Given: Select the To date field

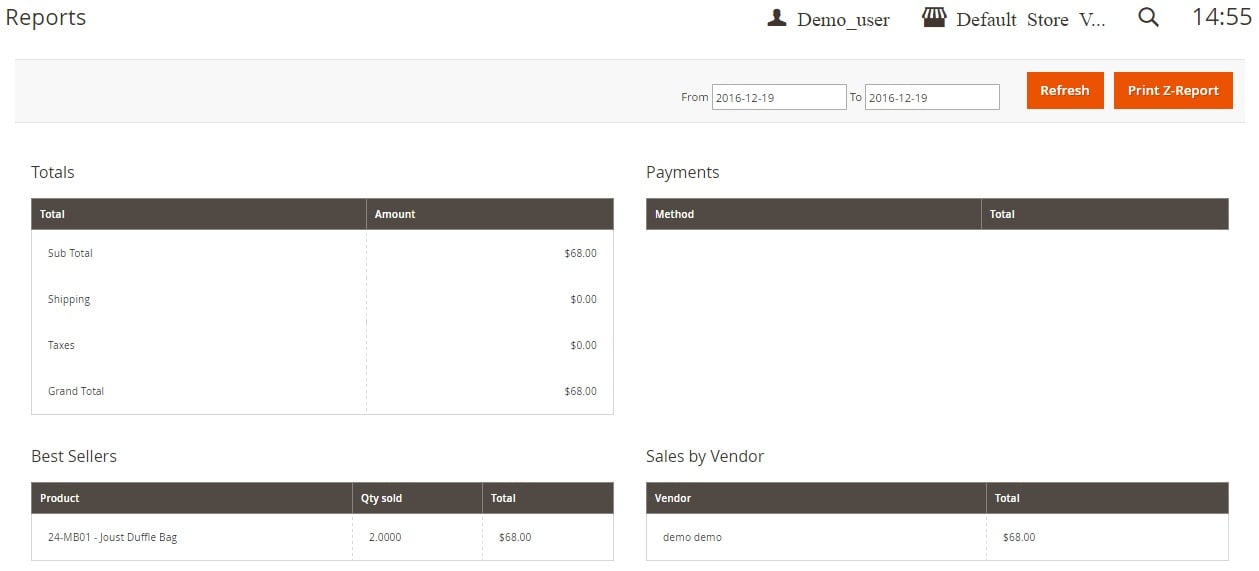Looking at the screenshot, I should click(932, 97).
